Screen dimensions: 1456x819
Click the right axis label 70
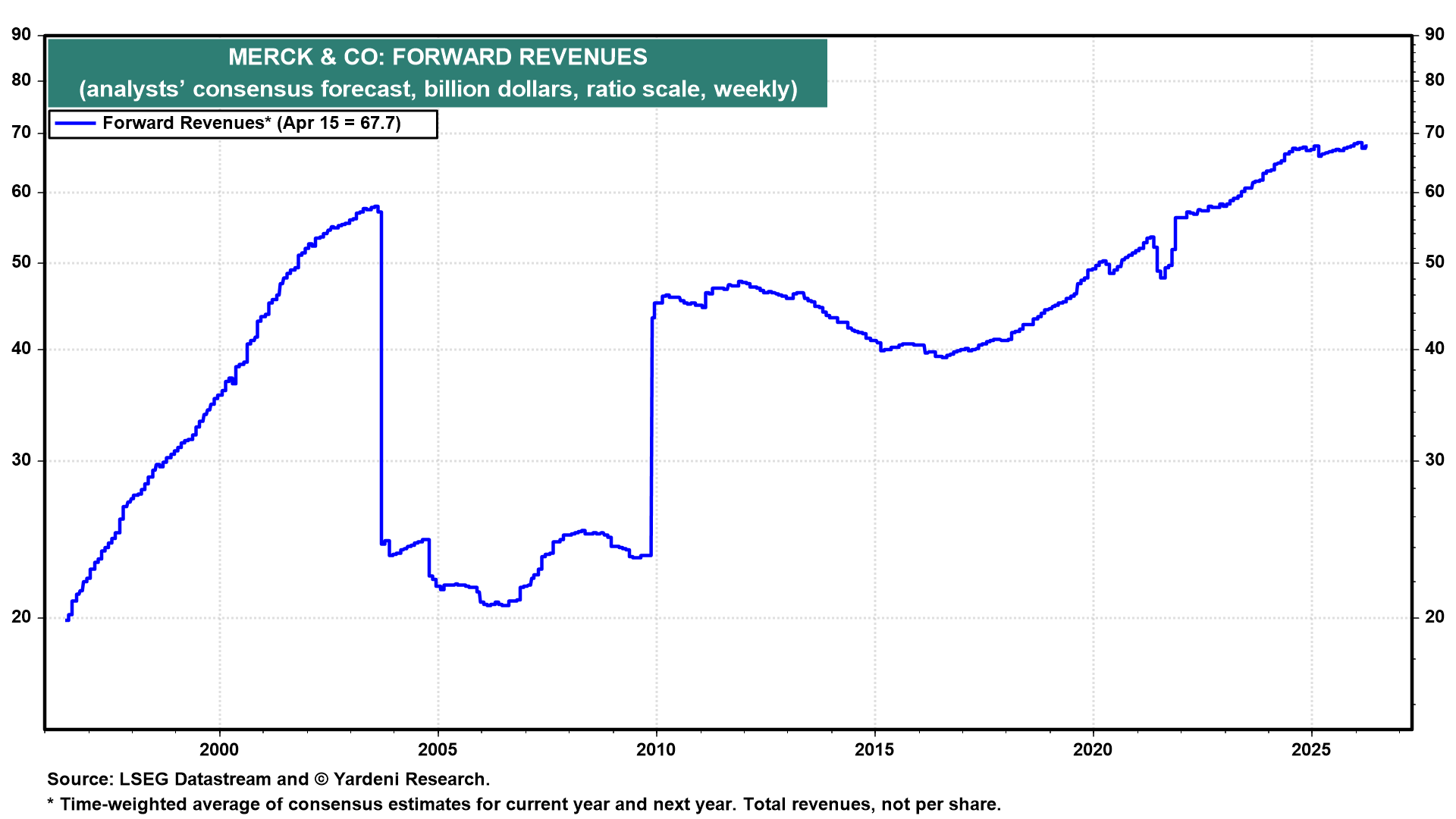[x=1435, y=133]
